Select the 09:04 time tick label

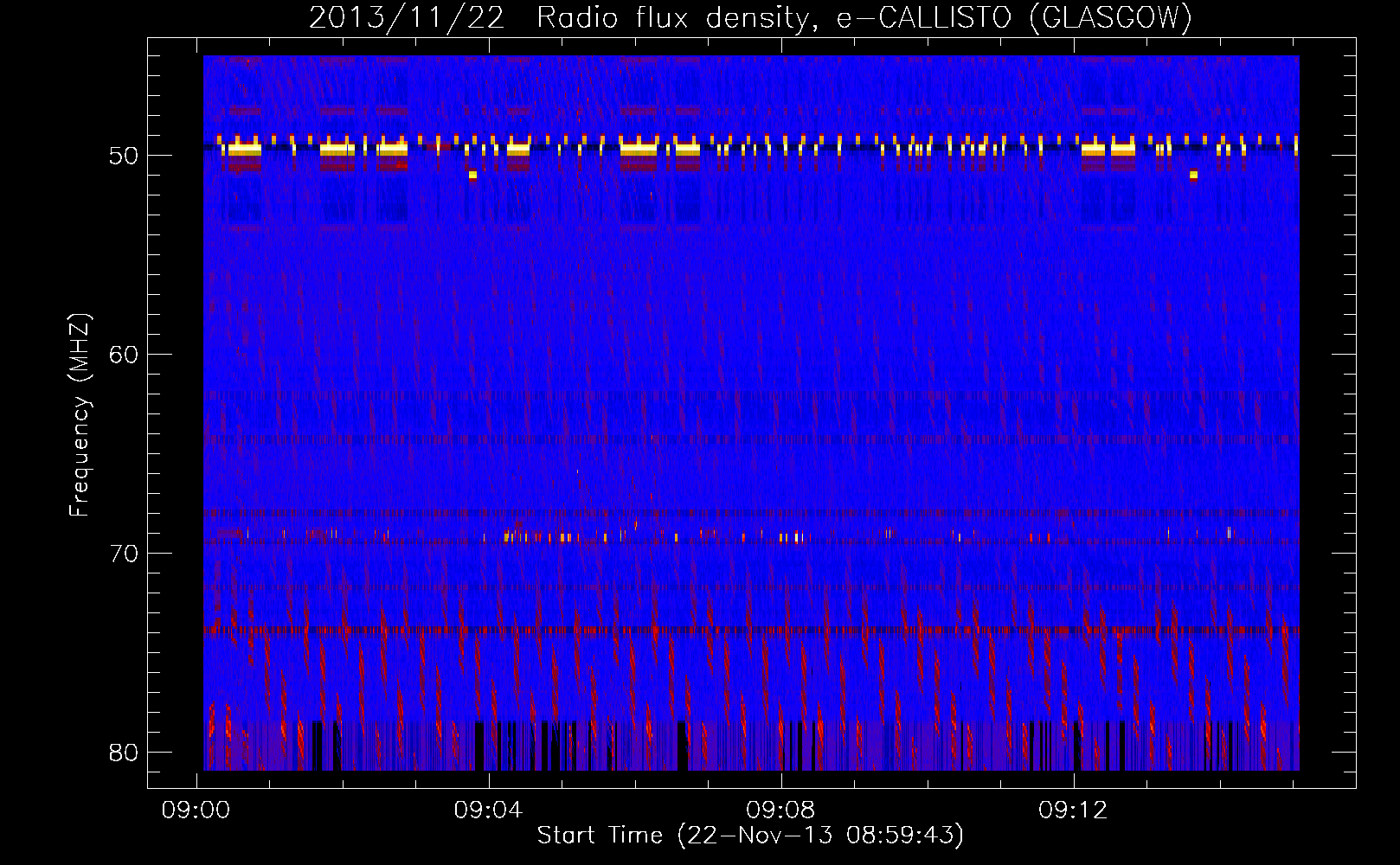[489, 811]
